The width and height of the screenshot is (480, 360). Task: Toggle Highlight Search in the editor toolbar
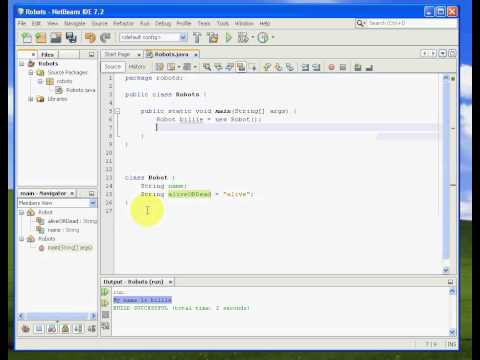point(241,67)
